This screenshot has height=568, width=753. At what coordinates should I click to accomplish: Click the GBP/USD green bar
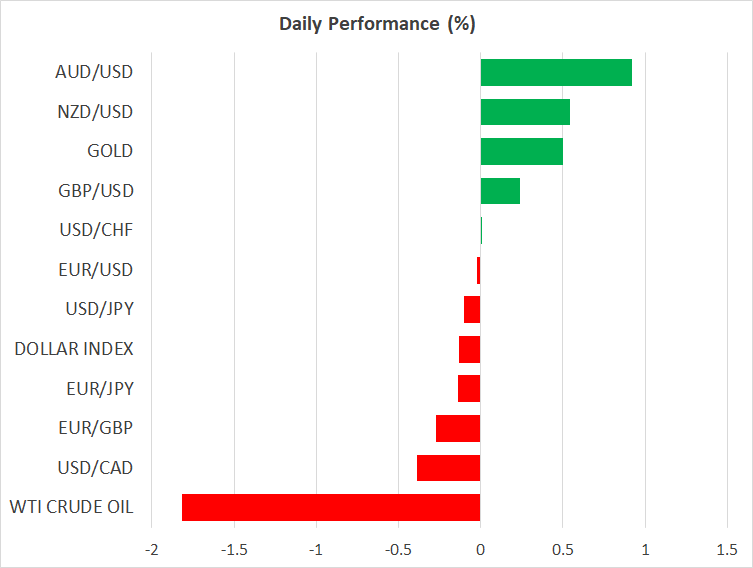(500, 191)
